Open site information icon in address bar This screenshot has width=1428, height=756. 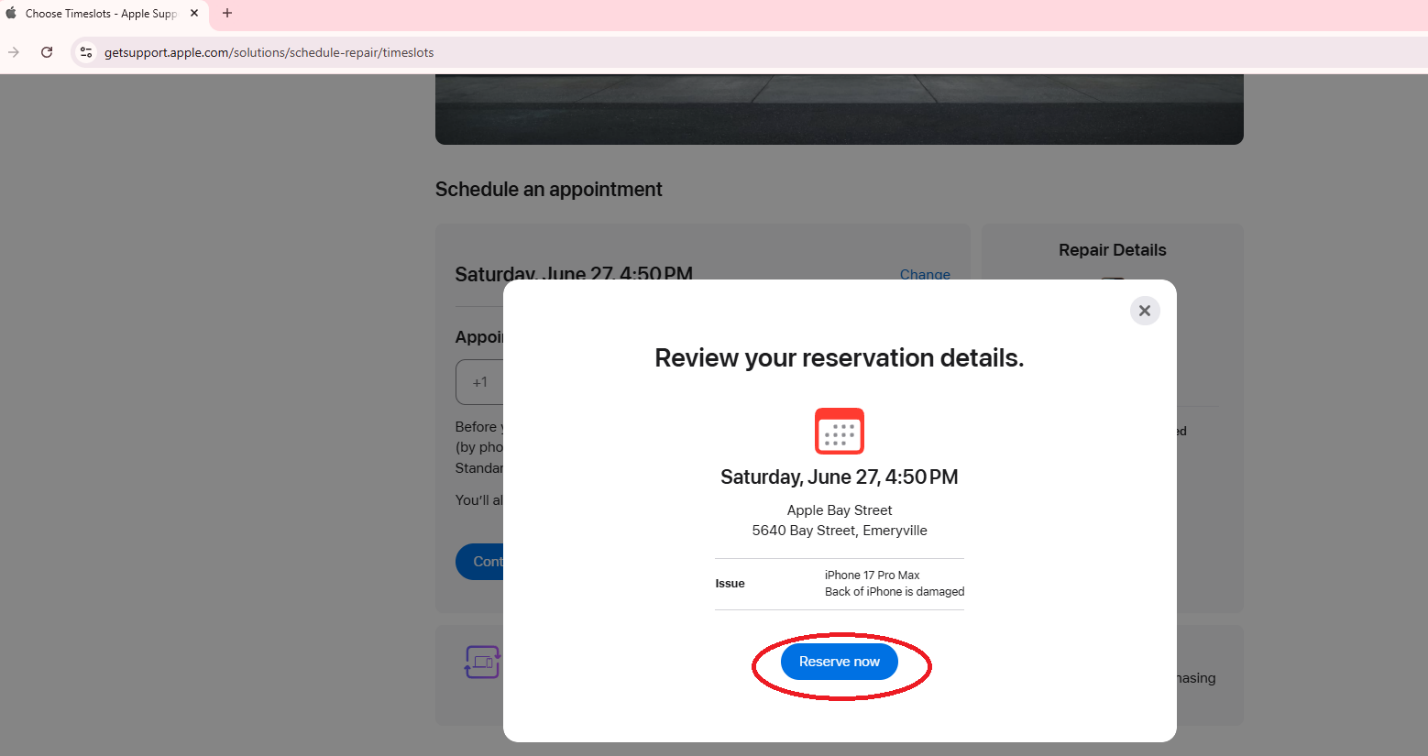[86, 52]
